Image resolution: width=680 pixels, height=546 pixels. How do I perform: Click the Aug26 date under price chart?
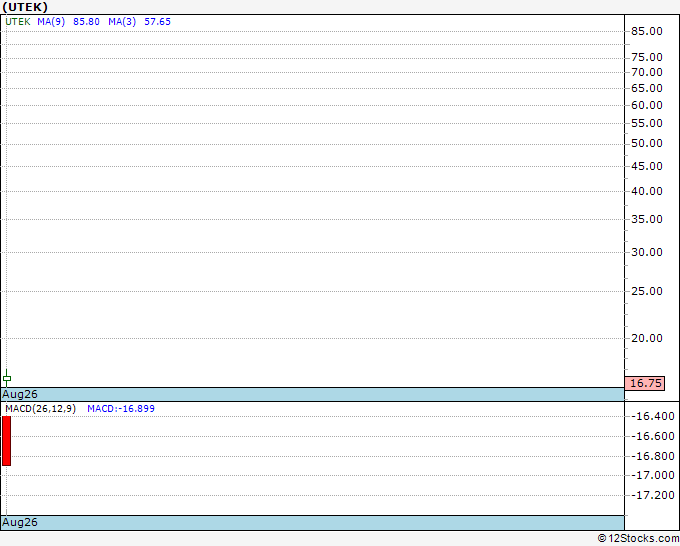20,394
